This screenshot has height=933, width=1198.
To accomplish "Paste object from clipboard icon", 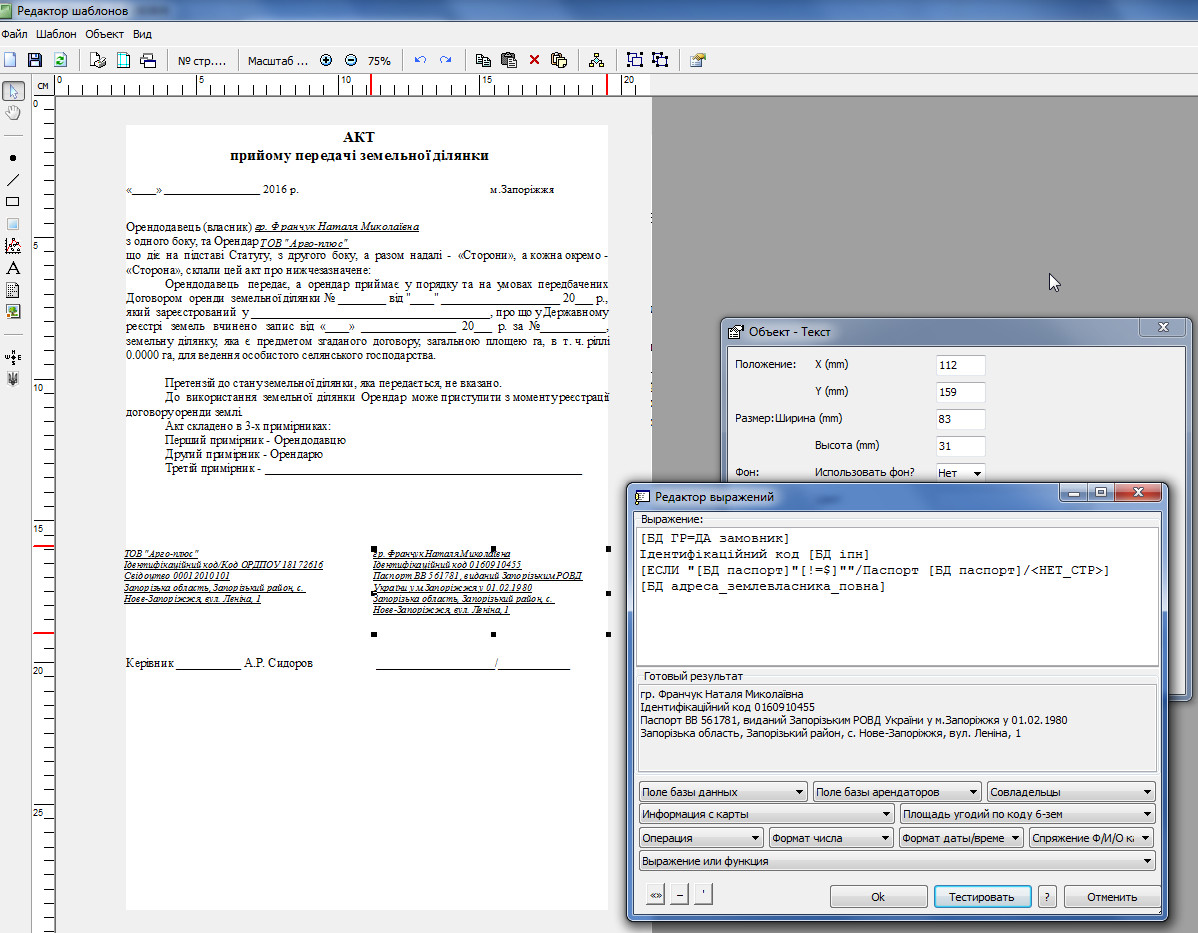I will click(509, 60).
